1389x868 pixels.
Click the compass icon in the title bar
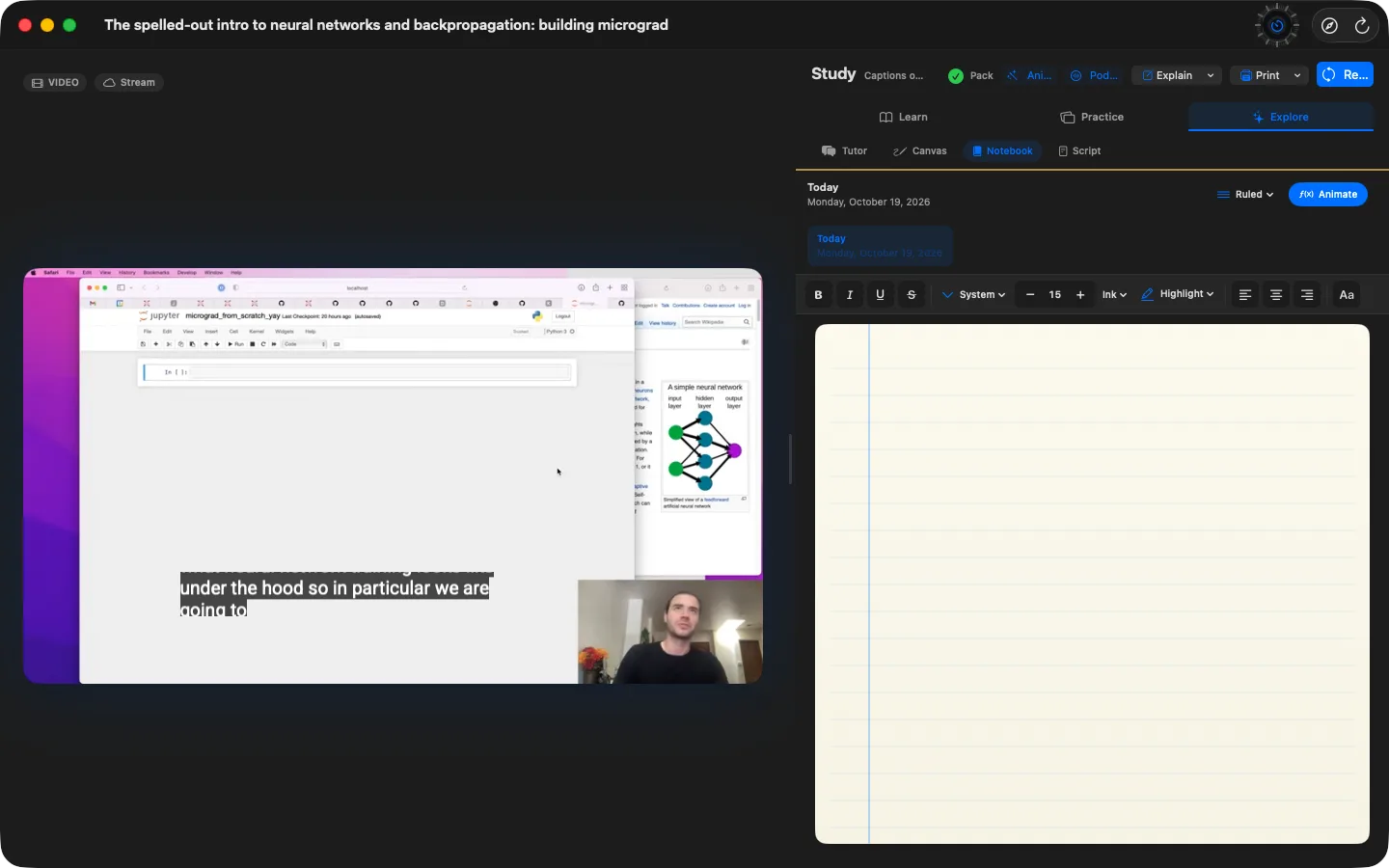coord(1330,26)
